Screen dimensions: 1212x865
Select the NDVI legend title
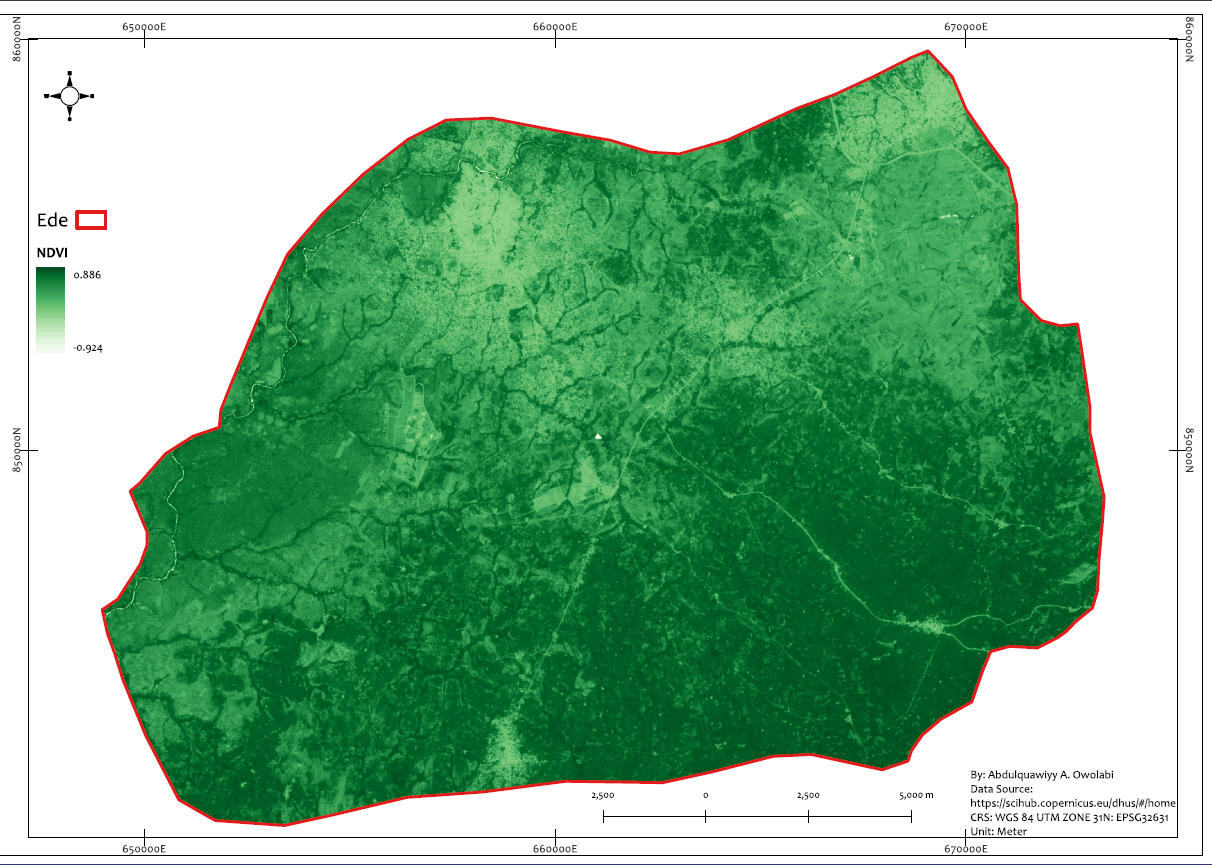pyautogui.click(x=51, y=253)
